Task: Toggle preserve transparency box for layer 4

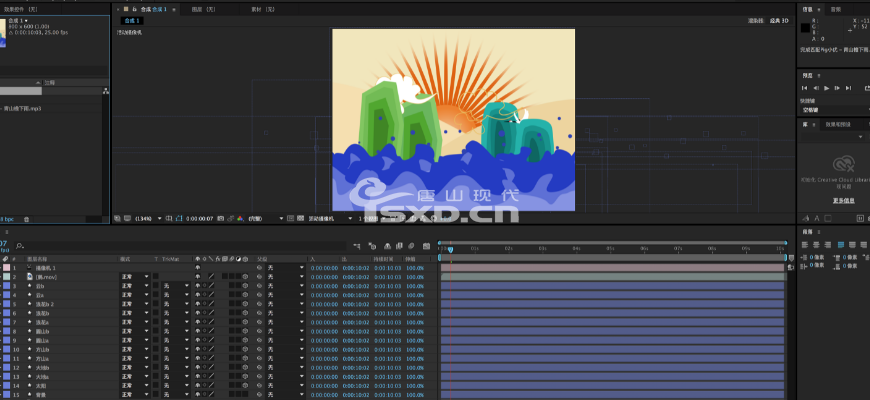Action: [x=156, y=295]
